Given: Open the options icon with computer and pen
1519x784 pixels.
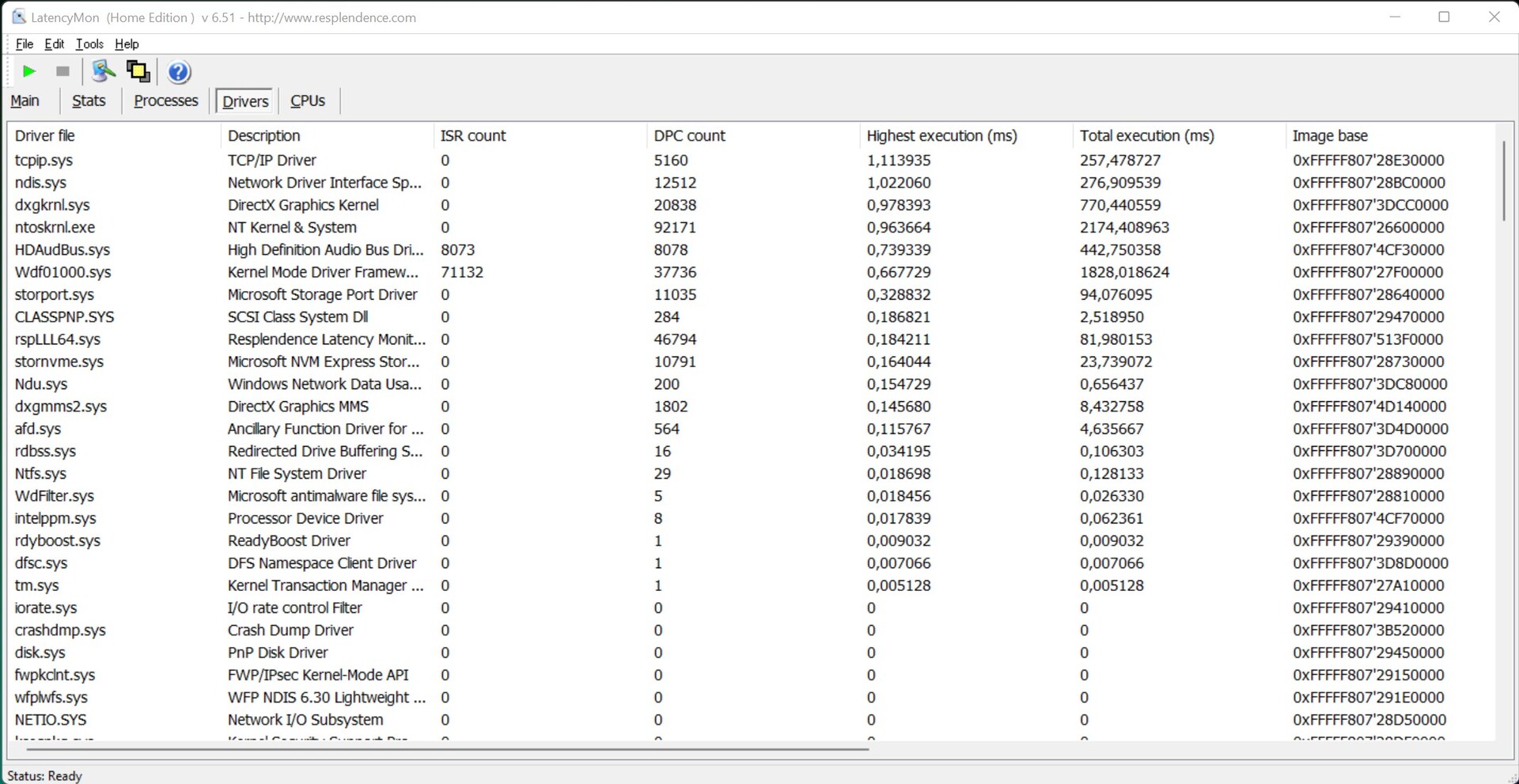Looking at the screenshot, I should (x=103, y=72).
